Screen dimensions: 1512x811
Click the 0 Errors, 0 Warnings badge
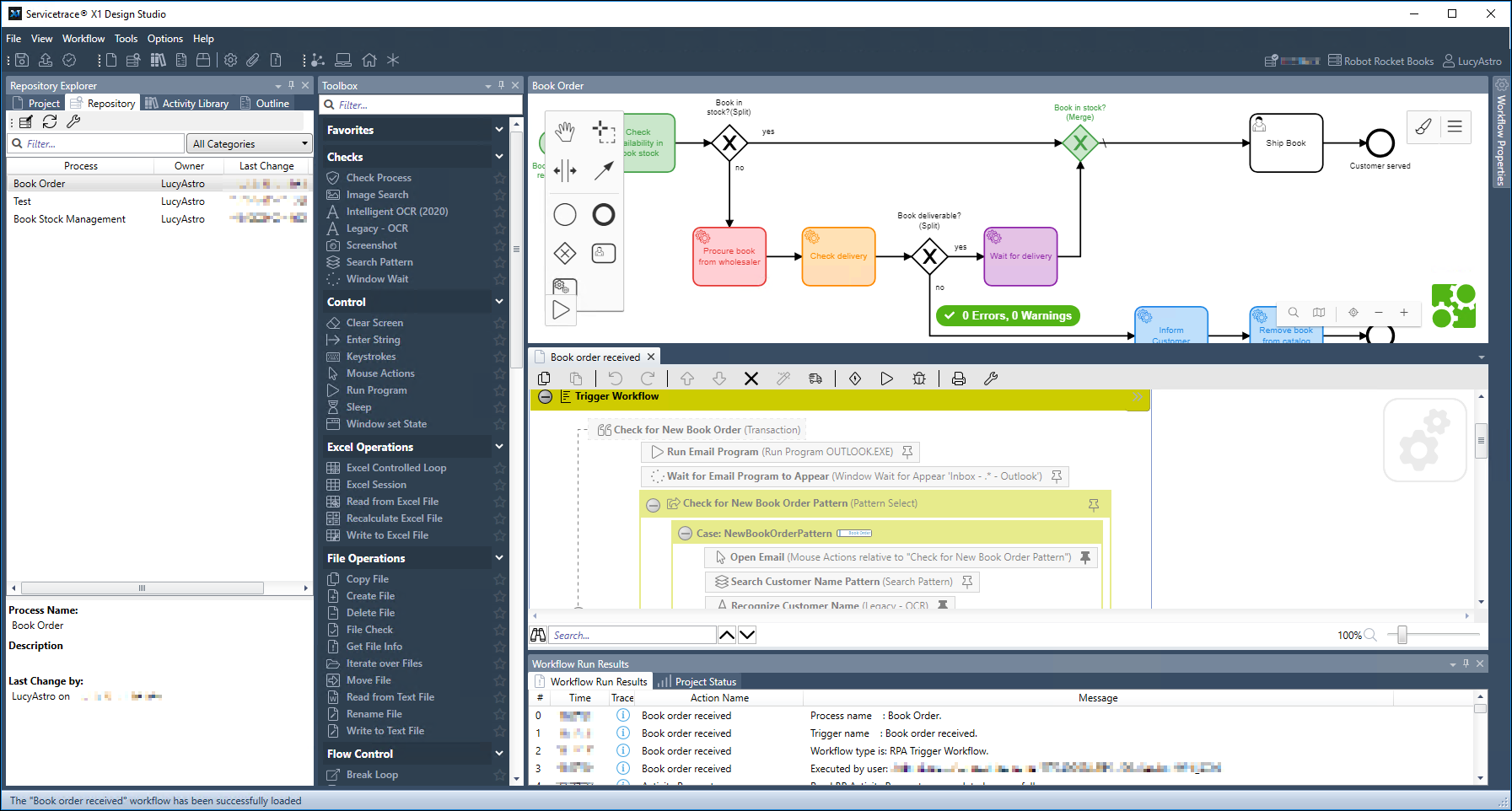click(1007, 315)
